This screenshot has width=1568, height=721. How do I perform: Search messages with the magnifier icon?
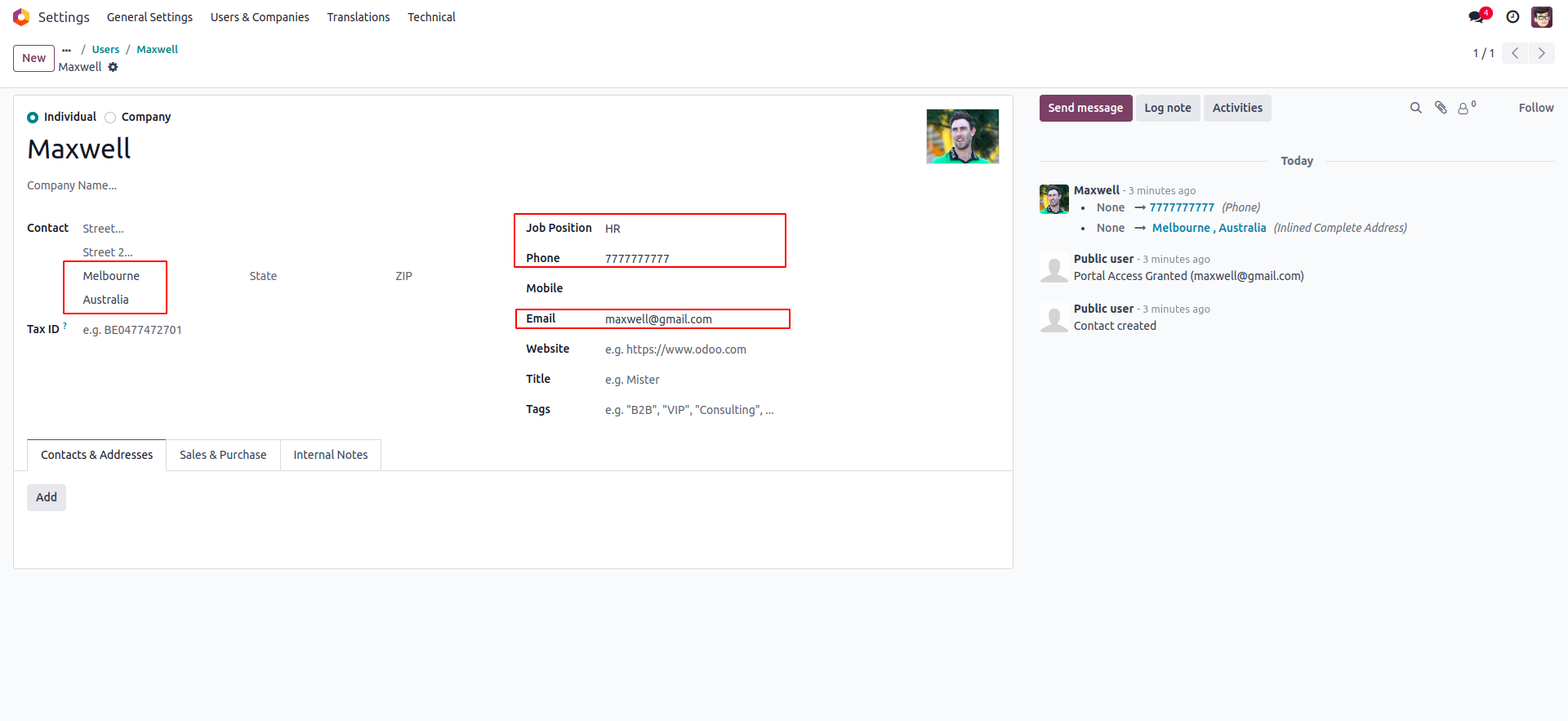(x=1415, y=108)
